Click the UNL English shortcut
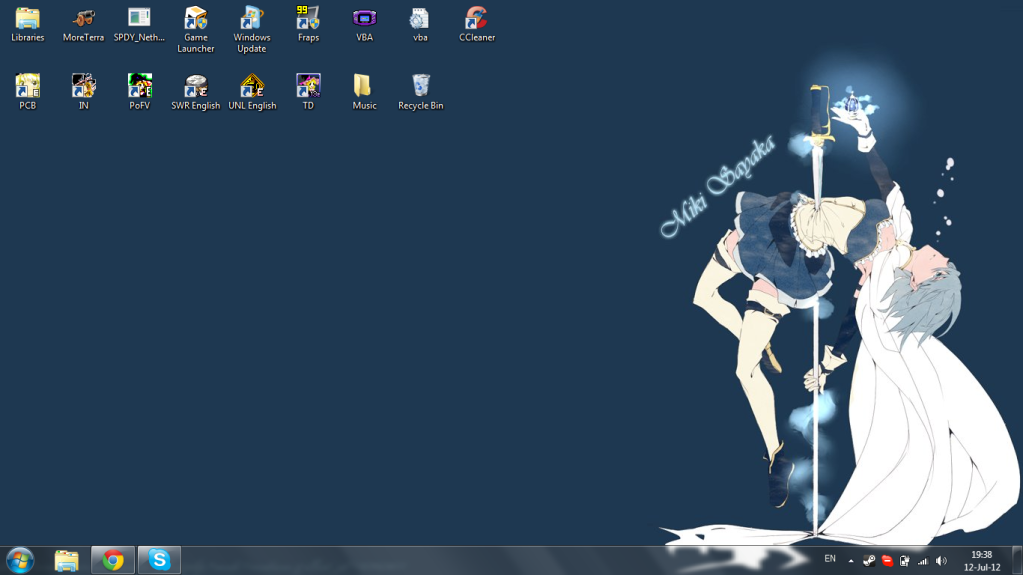Screen dimensions: 1023x575 click(252, 87)
